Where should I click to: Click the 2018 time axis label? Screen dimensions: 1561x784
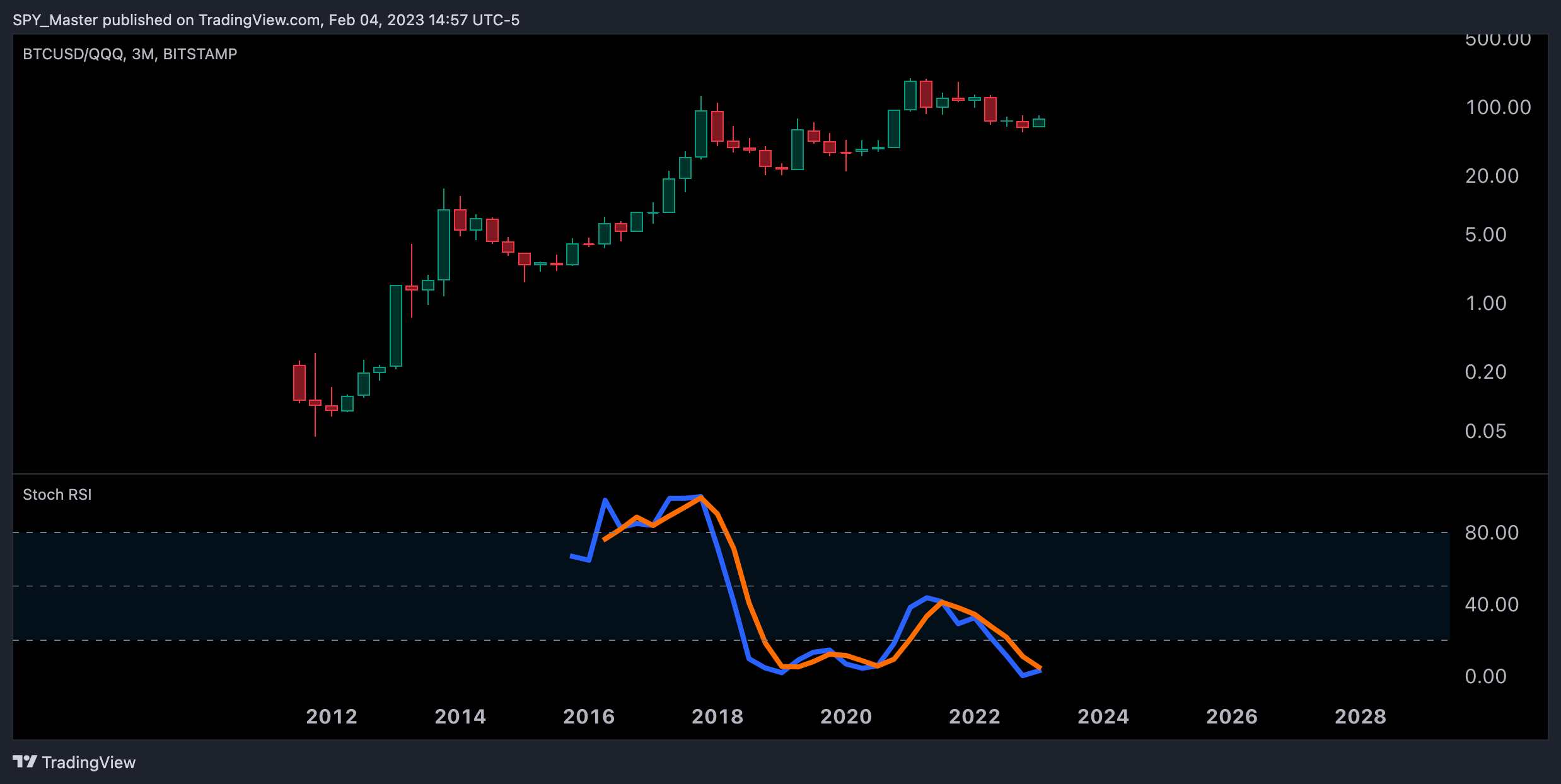point(717,717)
